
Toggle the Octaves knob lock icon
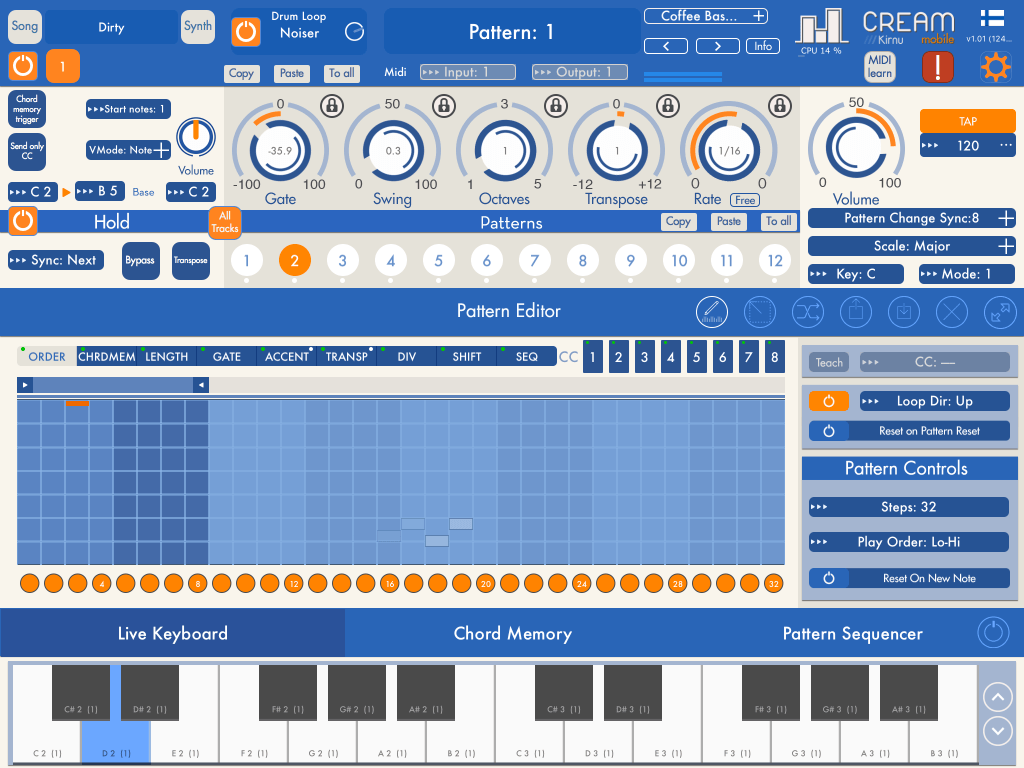pyautogui.click(x=556, y=105)
